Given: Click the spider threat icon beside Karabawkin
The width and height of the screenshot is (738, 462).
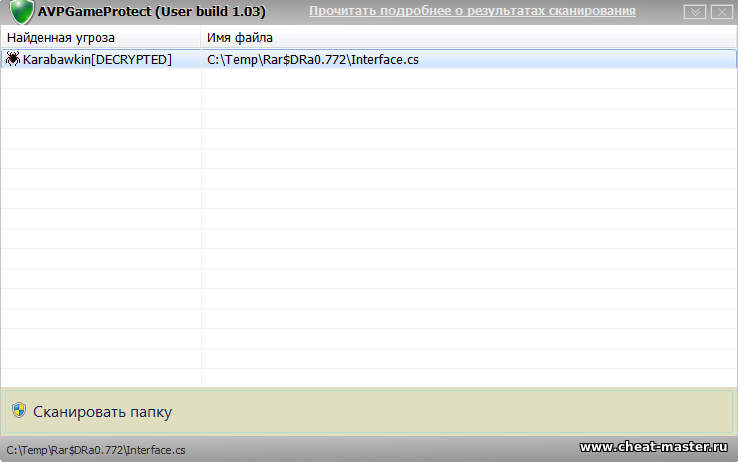Looking at the screenshot, I should (x=12, y=59).
